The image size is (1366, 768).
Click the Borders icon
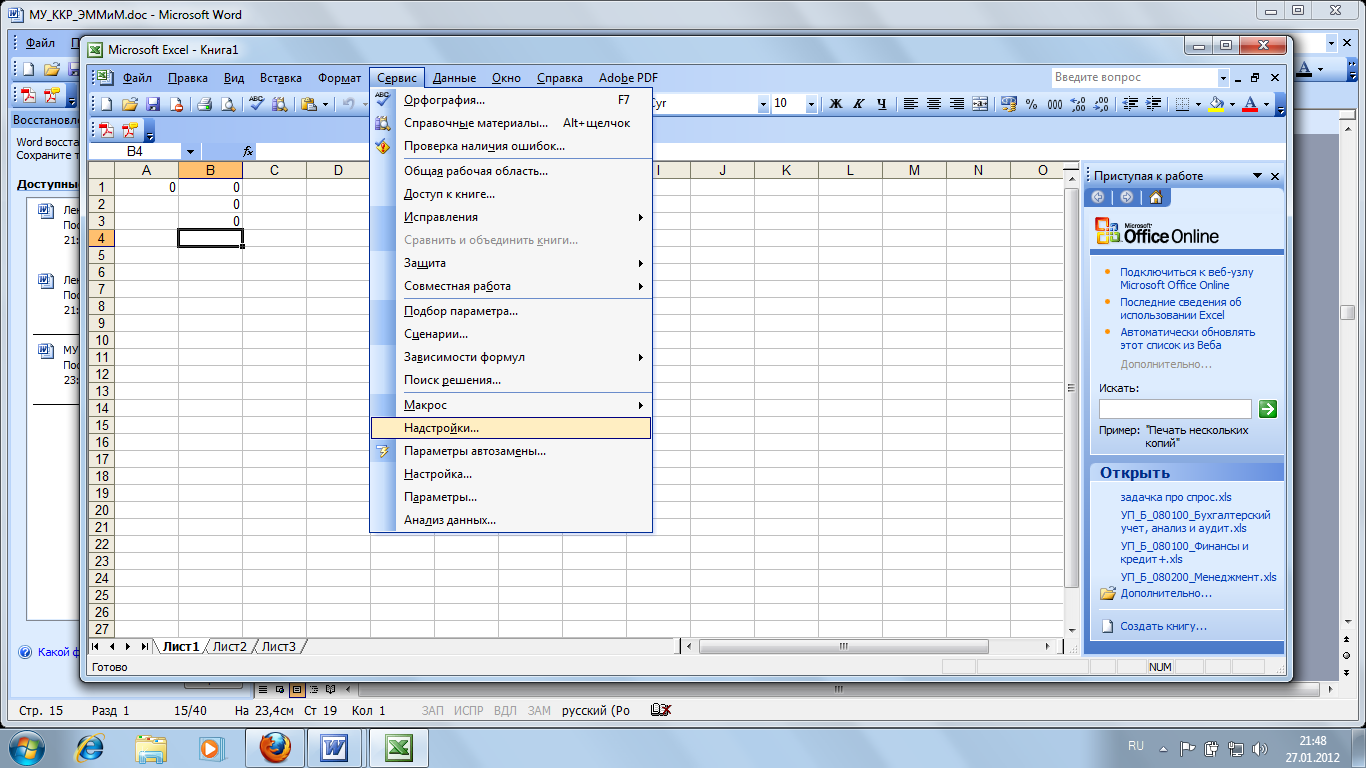tap(1182, 104)
